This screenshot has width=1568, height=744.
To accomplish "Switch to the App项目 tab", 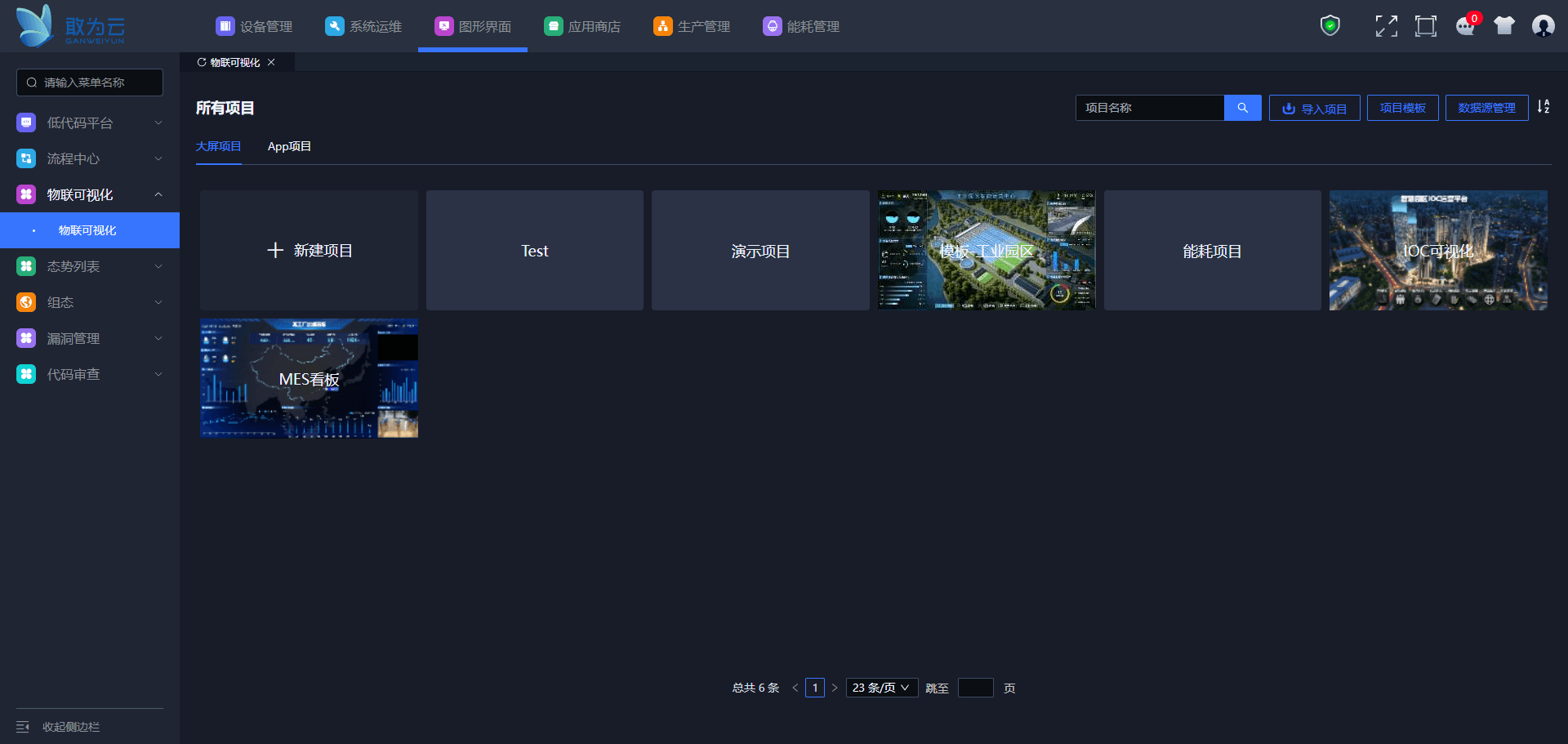I will point(289,147).
